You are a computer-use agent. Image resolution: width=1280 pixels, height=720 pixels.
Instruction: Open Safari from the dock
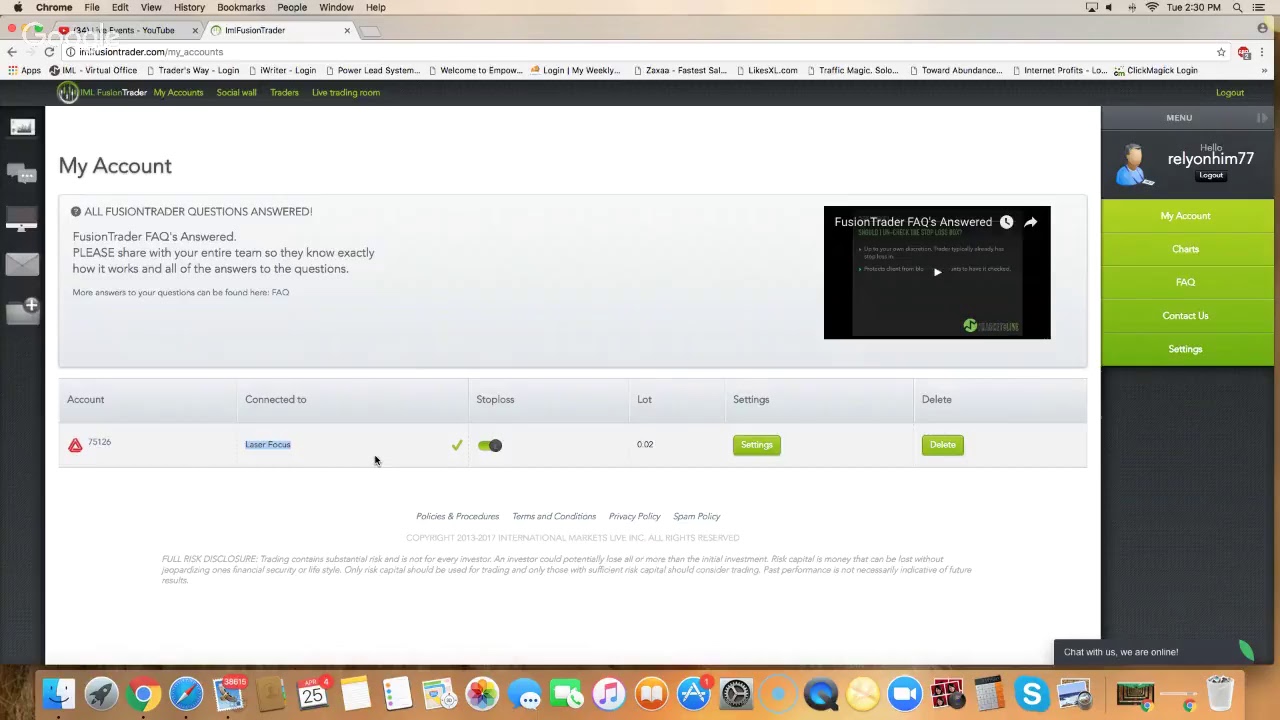pos(186,694)
